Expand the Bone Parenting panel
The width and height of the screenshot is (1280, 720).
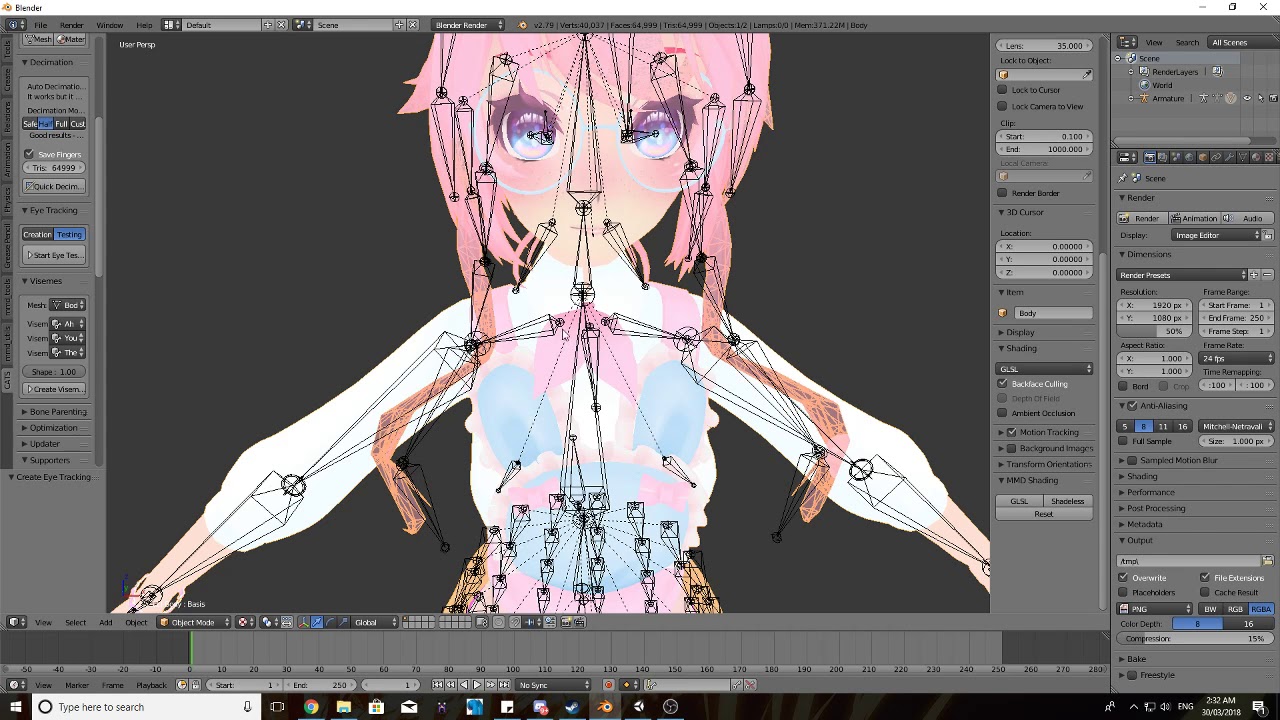56,412
